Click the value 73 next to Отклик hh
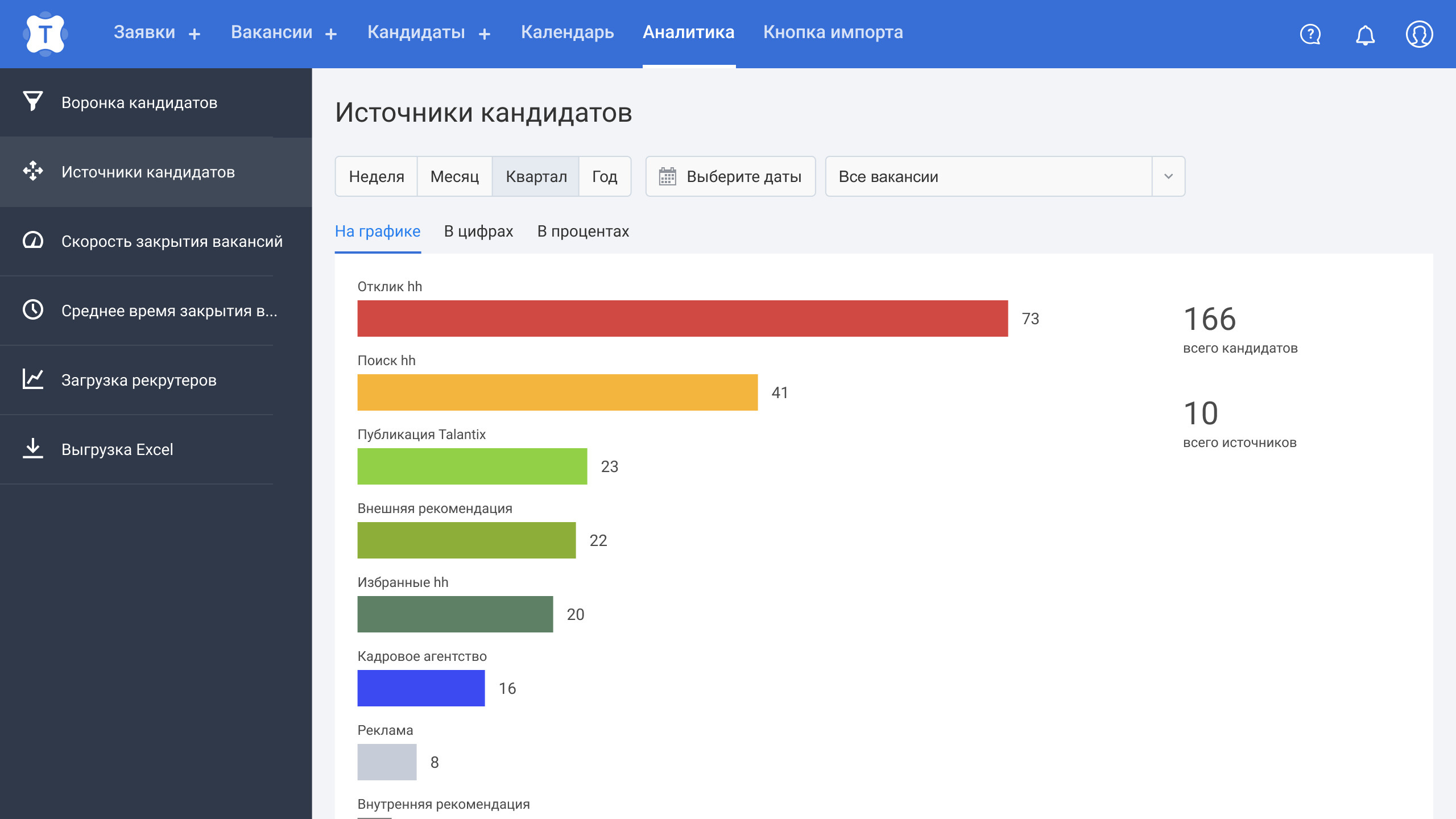The image size is (1456, 819). (x=1031, y=318)
